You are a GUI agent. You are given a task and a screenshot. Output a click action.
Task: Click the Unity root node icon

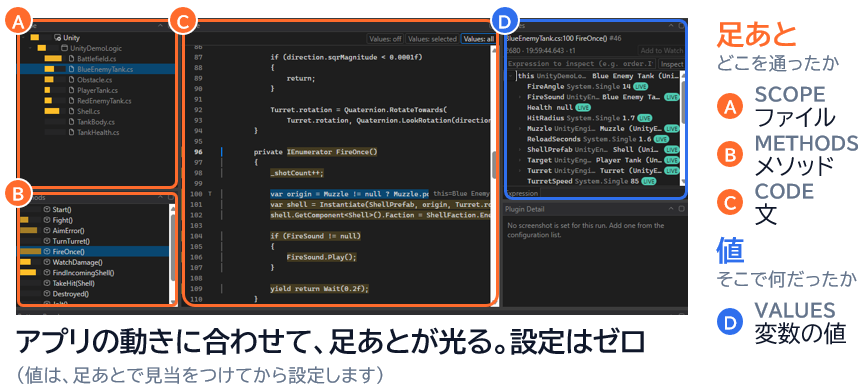pyautogui.click(x=58, y=38)
